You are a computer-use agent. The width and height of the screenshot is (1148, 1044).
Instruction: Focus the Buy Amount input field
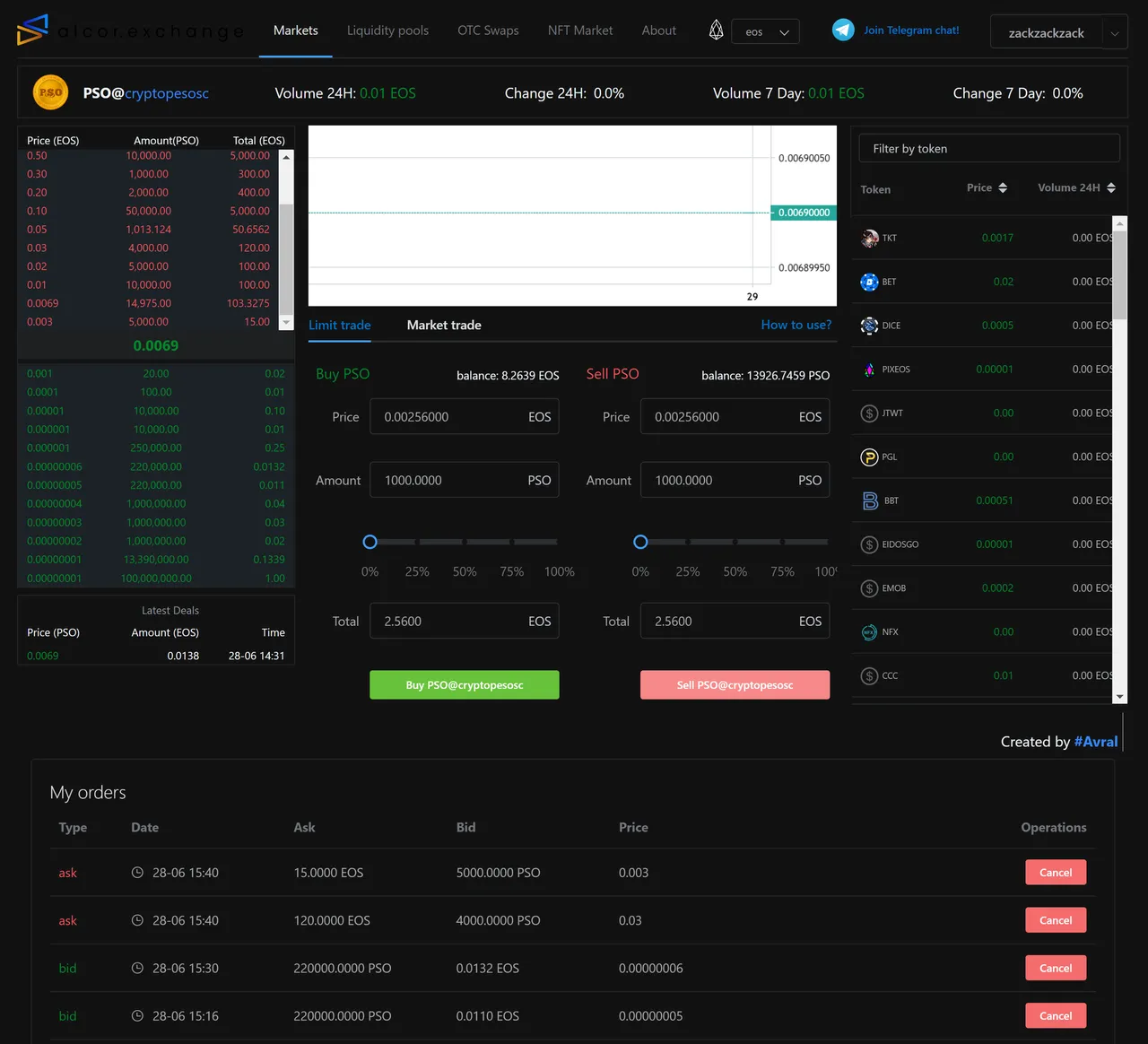pyautogui.click(x=465, y=481)
